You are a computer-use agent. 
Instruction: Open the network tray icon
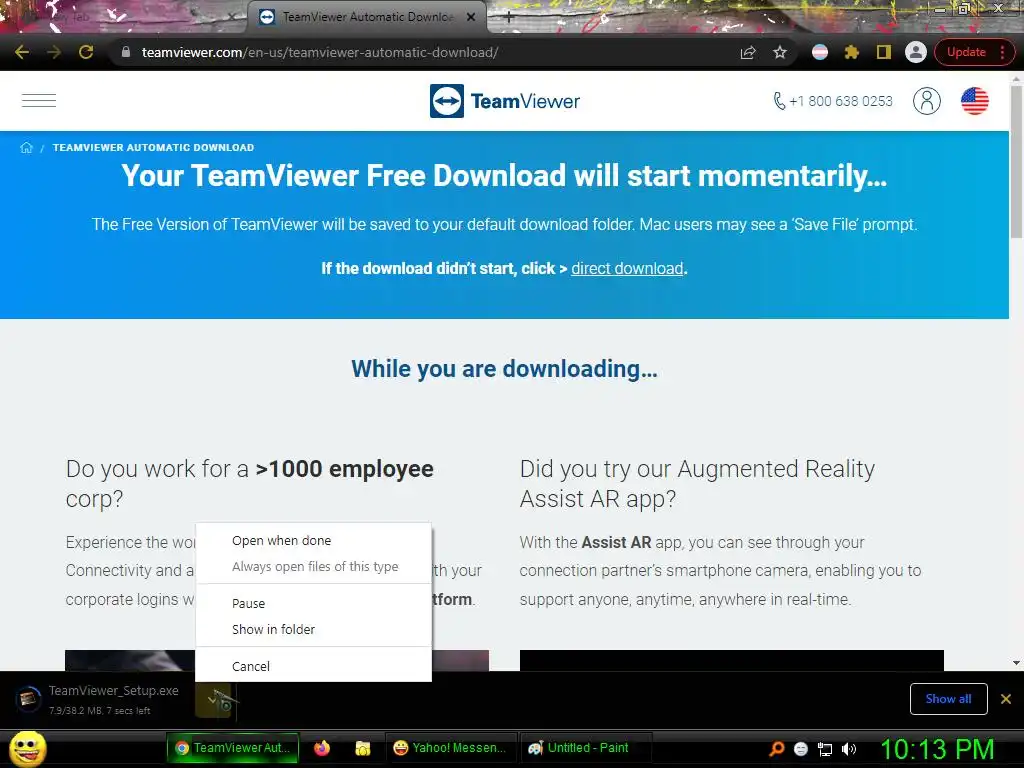825,749
